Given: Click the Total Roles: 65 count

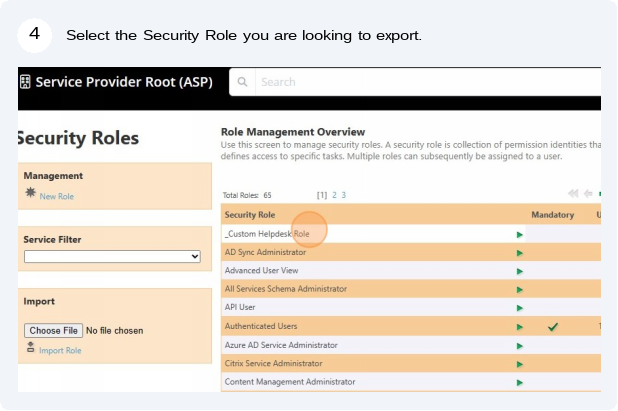Looking at the screenshot, I should pos(247,195).
